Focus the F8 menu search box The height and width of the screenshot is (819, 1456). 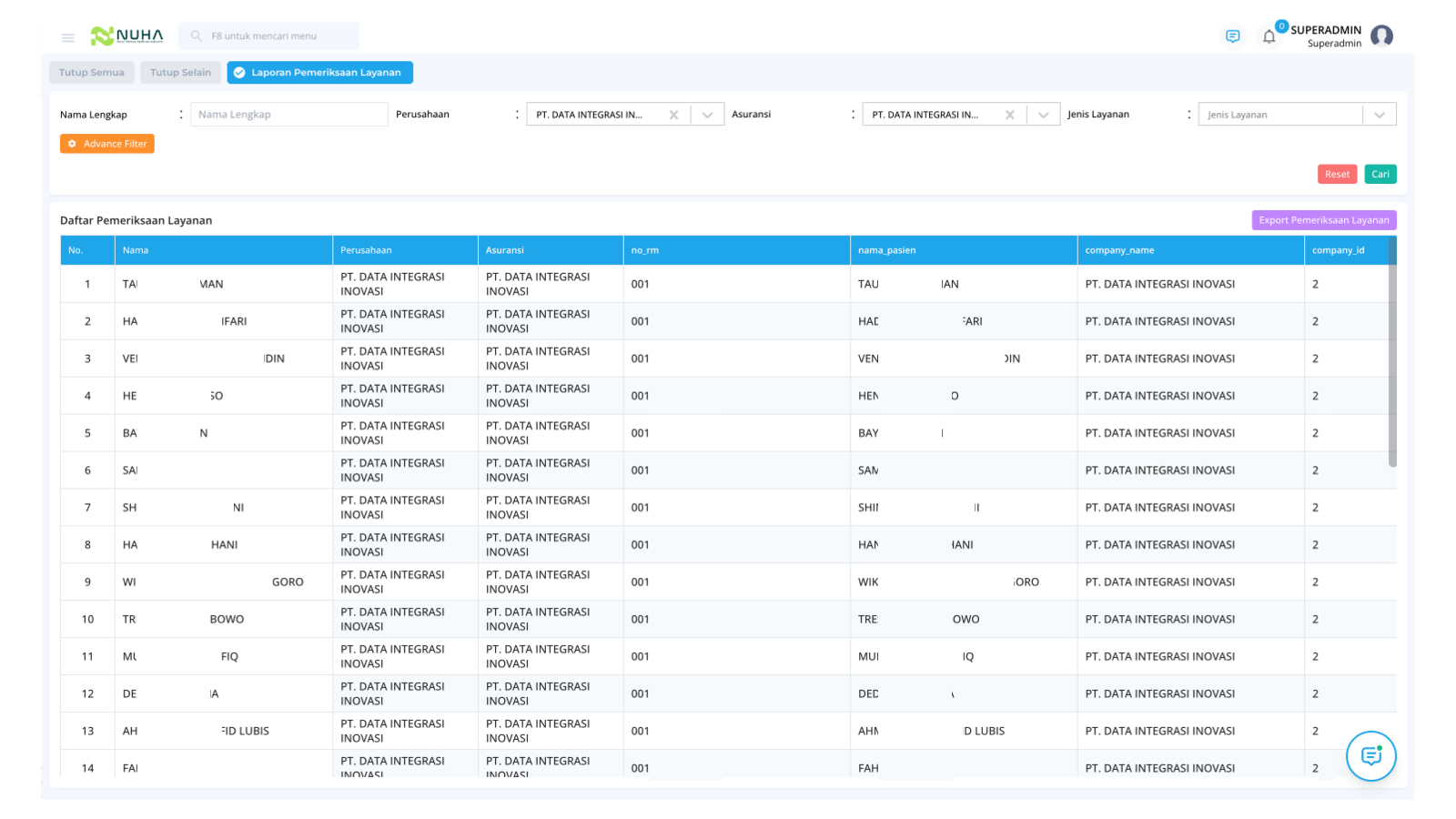click(268, 36)
